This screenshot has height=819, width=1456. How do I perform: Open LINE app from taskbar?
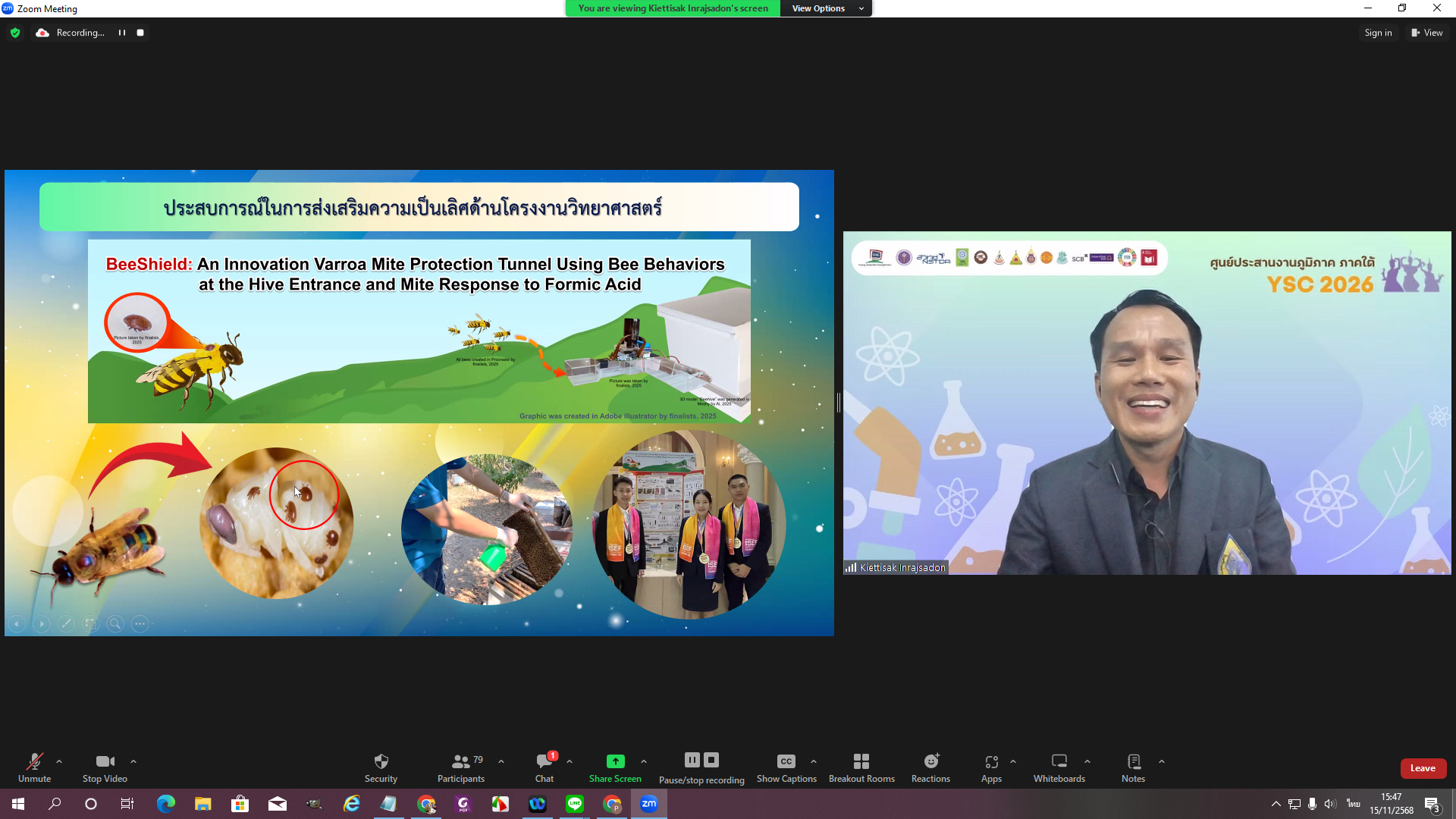coord(574,804)
